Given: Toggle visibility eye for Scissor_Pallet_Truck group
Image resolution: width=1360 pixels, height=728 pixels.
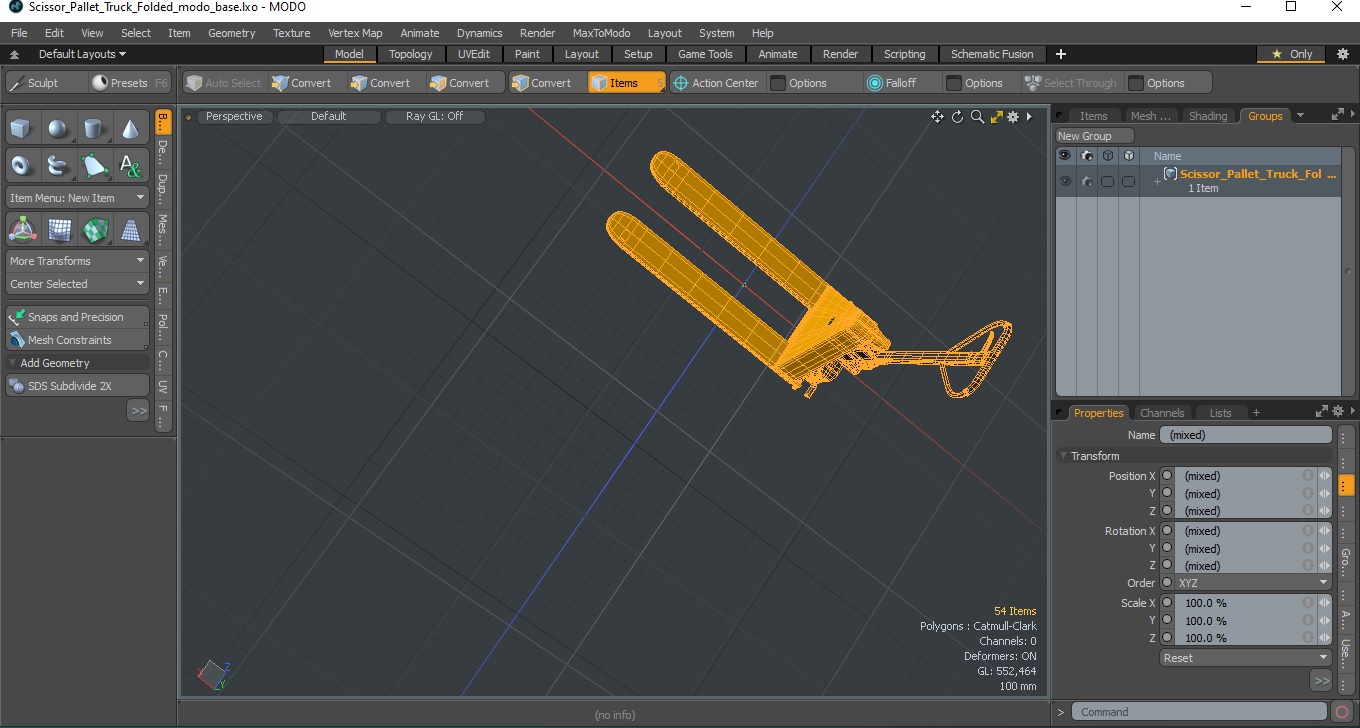Looking at the screenshot, I should [x=1065, y=181].
